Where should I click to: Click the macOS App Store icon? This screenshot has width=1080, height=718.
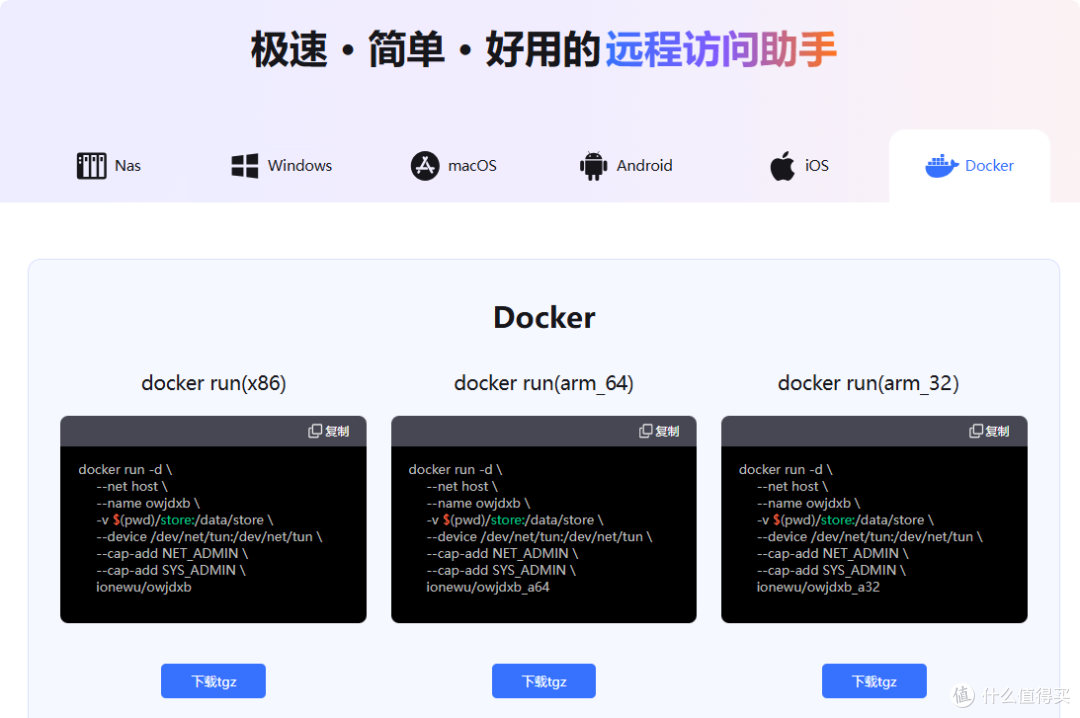pyautogui.click(x=425, y=165)
